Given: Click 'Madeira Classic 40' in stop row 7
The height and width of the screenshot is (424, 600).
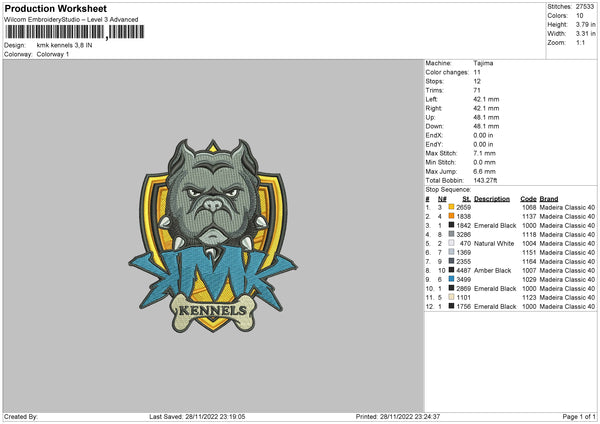Looking at the screenshot, I should click(x=567, y=262).
